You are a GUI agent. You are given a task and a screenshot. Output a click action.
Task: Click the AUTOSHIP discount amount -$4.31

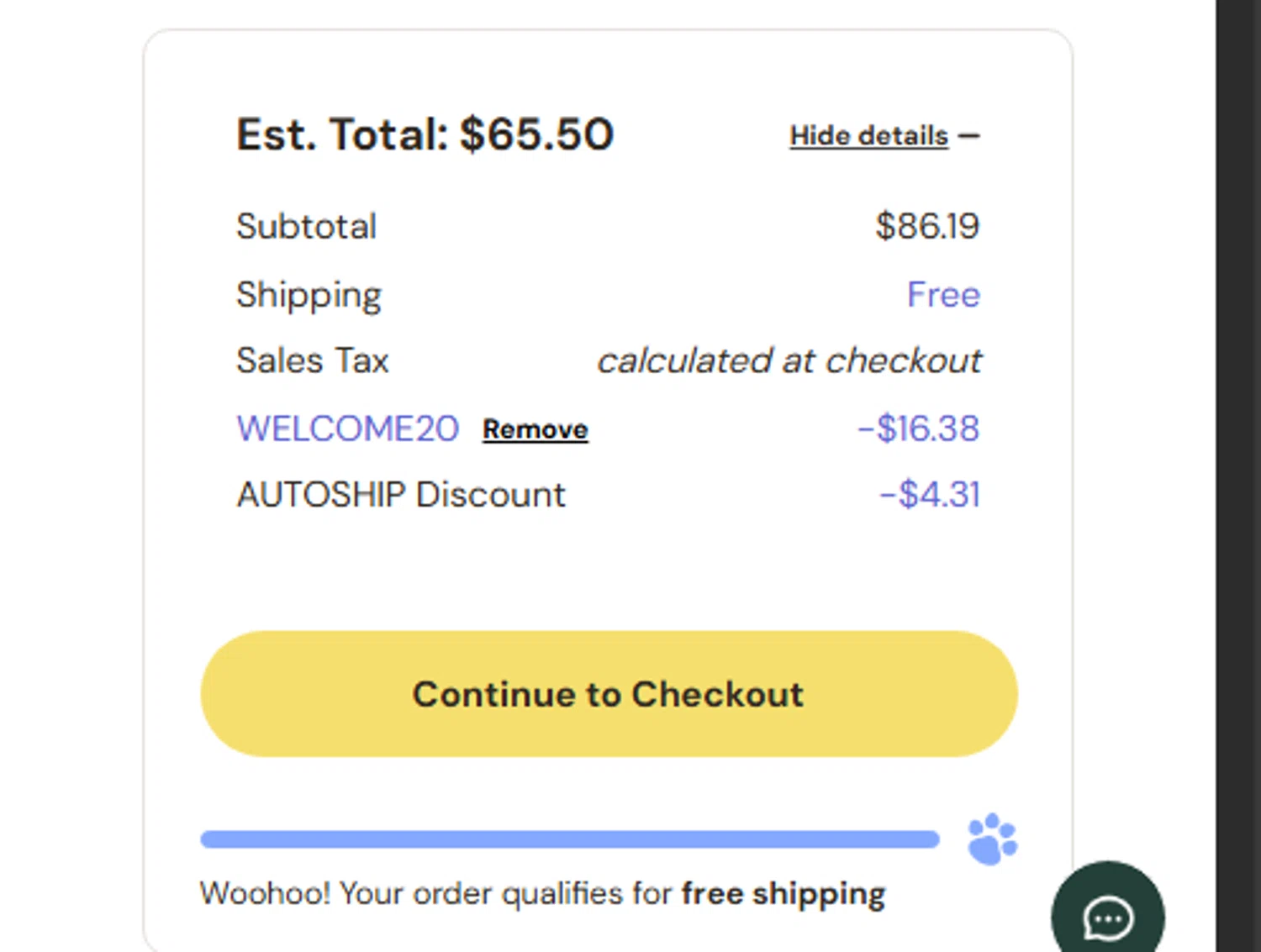(930, 494)
